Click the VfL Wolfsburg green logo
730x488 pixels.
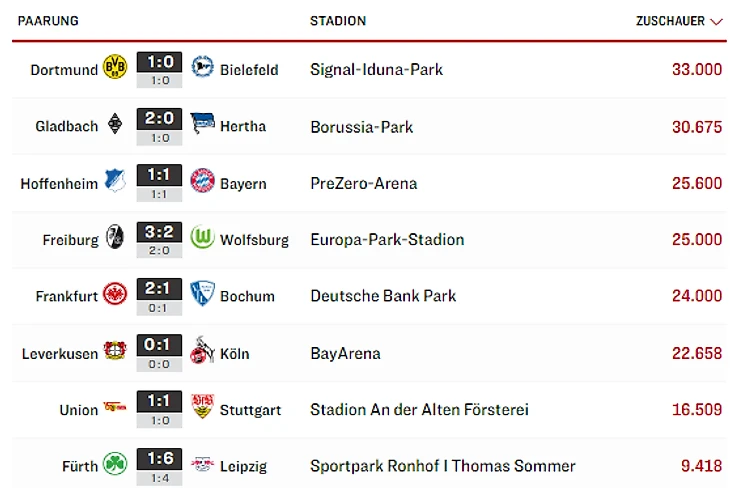click(x=203, y=239)
